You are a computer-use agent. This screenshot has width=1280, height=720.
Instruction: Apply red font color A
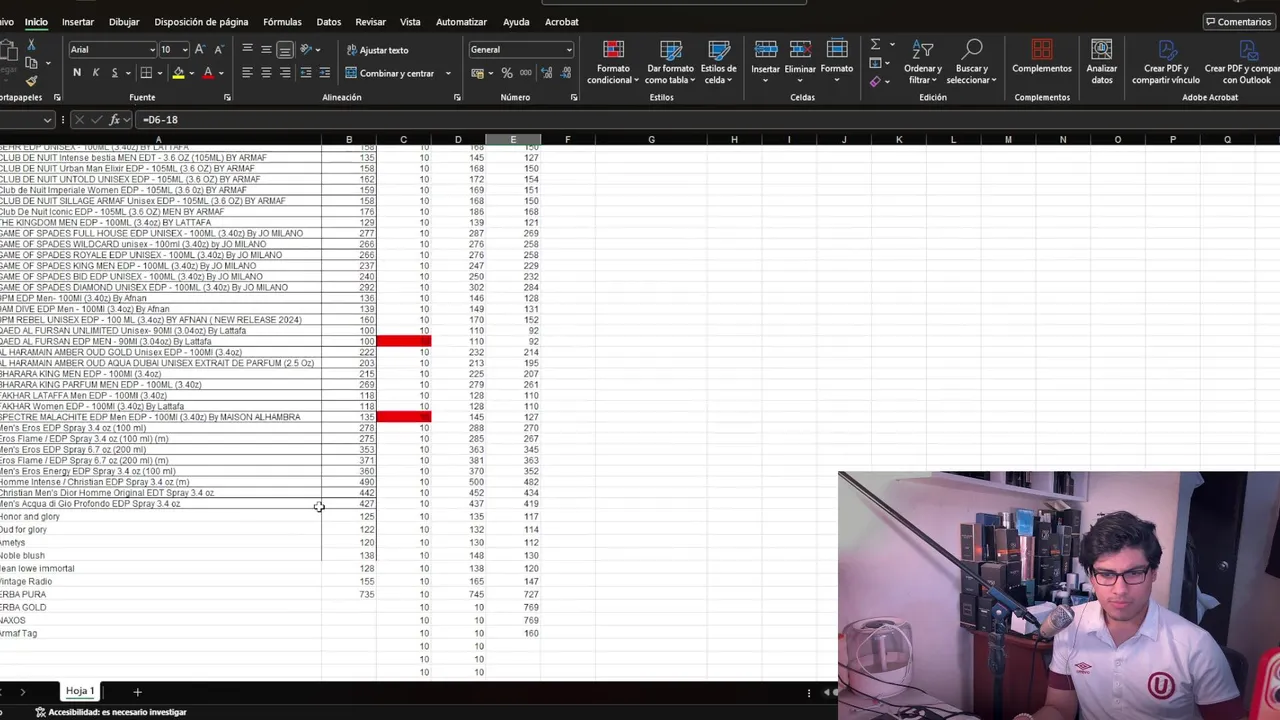208,73
